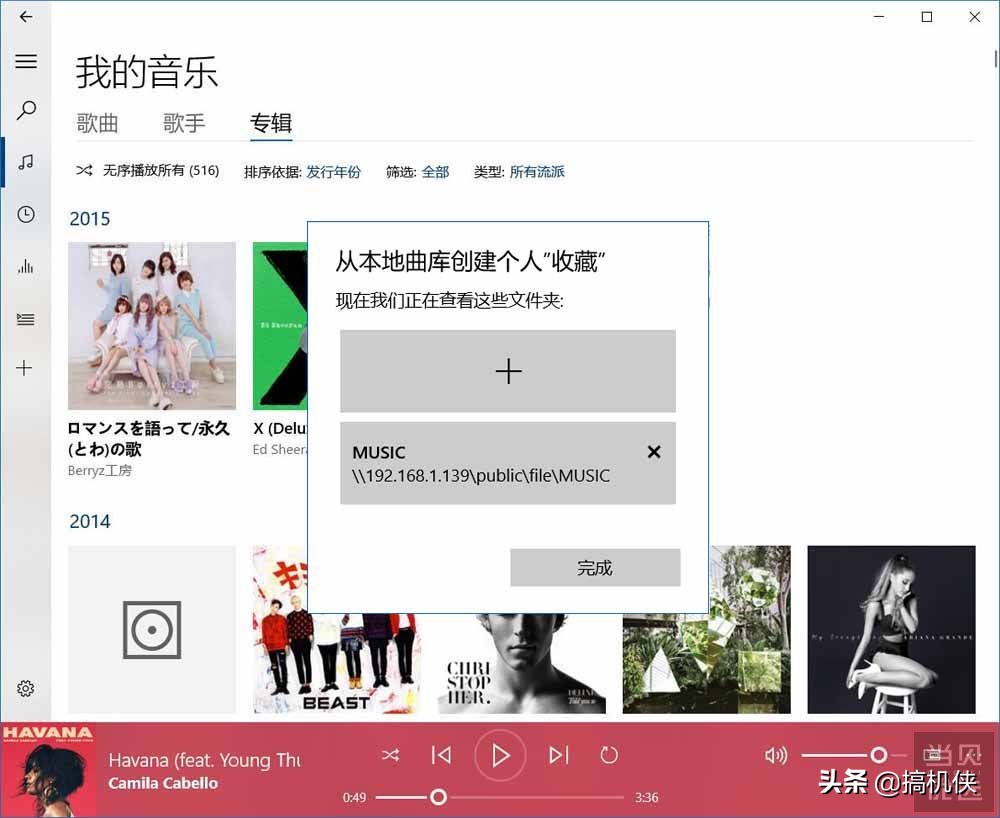Viewport: 1000px width, 818px height.
Task: Expand the navigation pane with hamburger icon
Action: point(26,62)
